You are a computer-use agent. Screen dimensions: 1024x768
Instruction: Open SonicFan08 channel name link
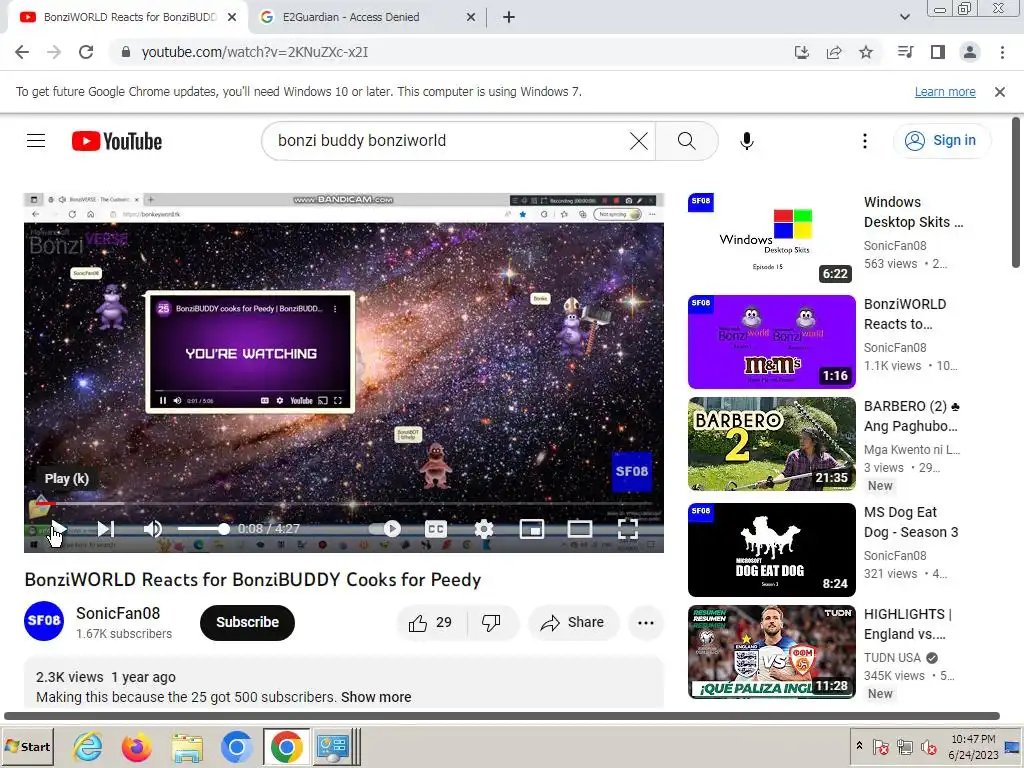pos(118,613)
